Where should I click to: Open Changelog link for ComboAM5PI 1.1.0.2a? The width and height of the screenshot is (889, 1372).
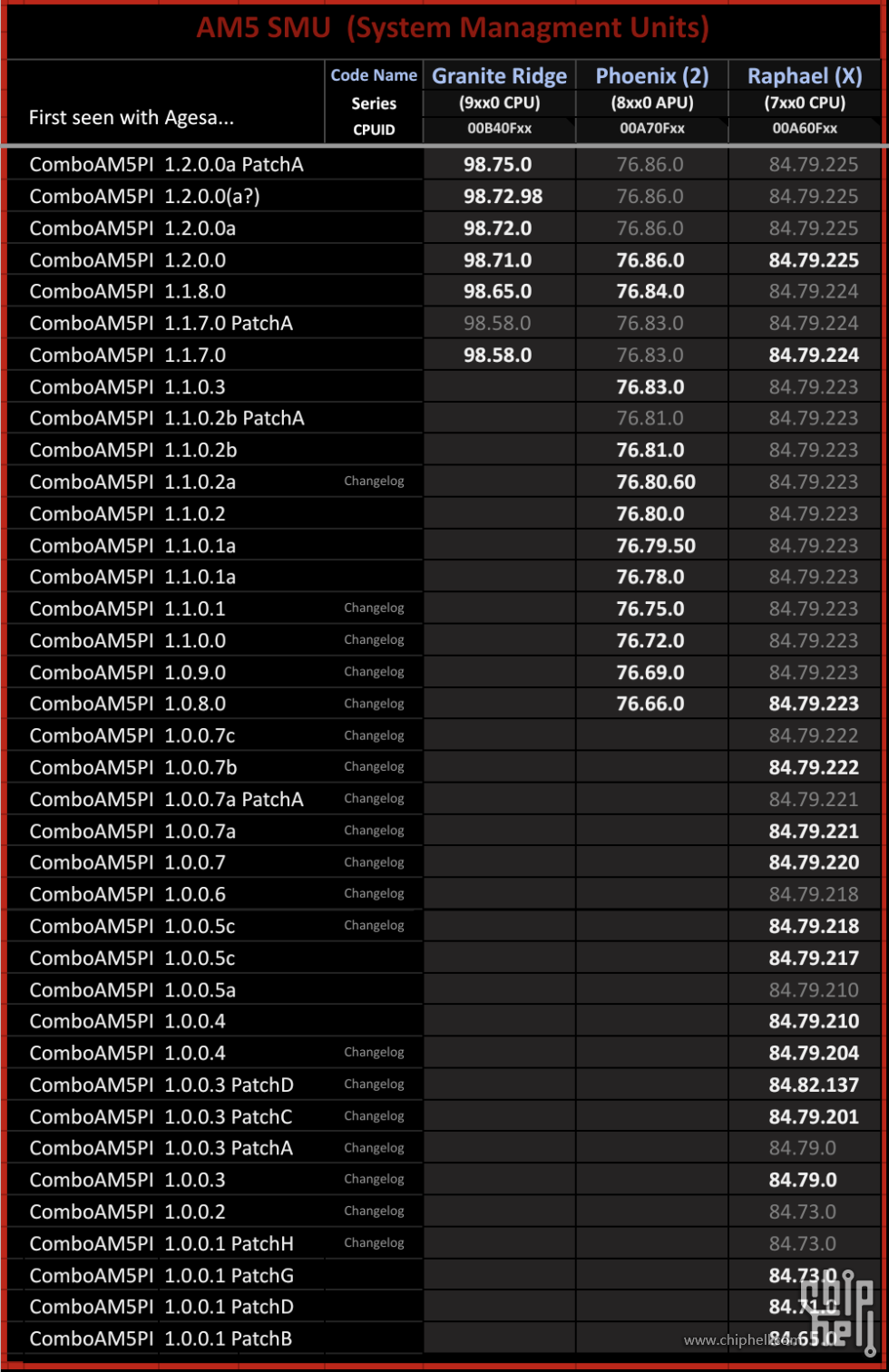(x=374, y=482)
